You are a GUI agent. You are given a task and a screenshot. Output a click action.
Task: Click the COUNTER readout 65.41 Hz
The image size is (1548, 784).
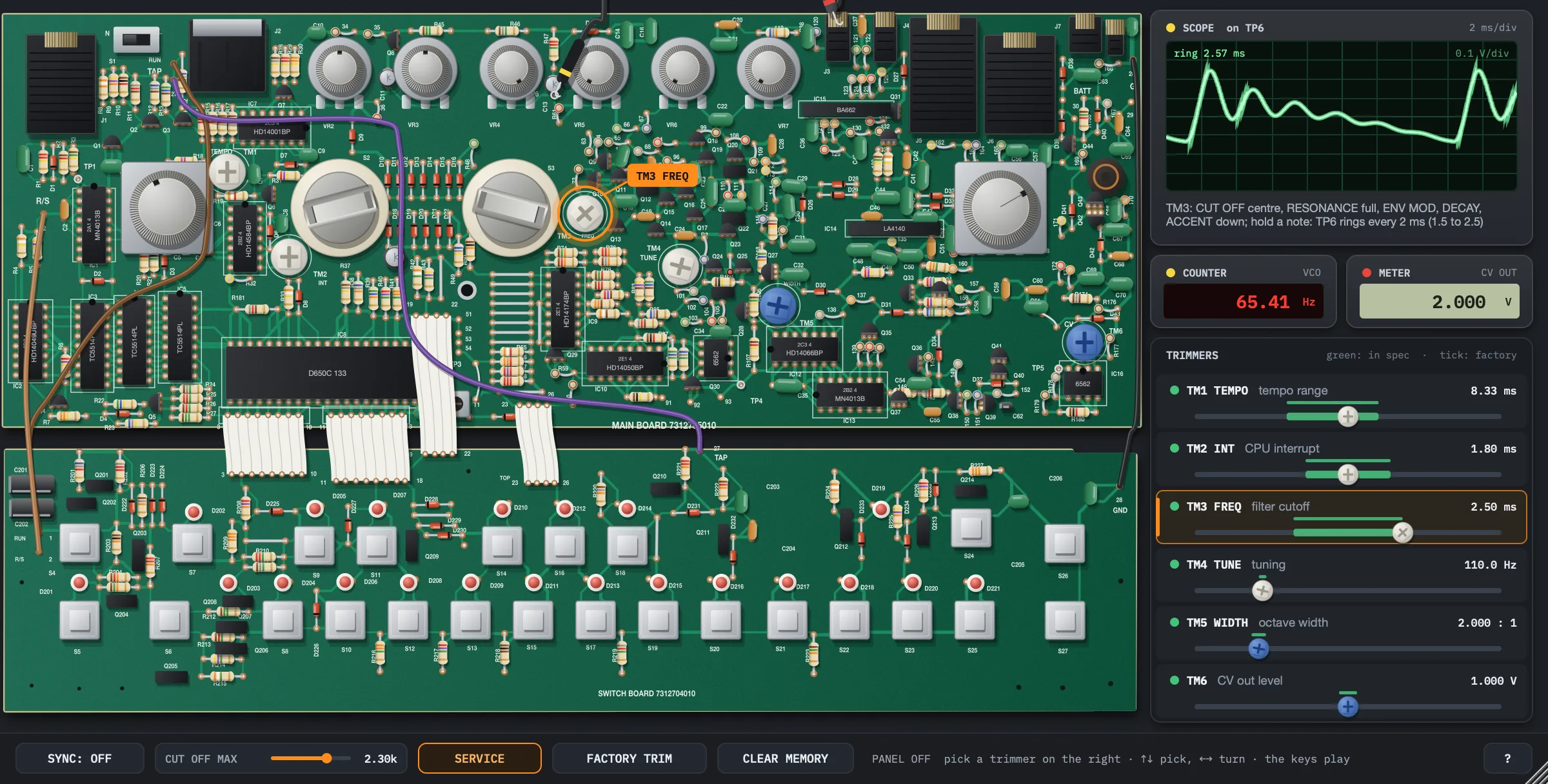coord(1244,302)
